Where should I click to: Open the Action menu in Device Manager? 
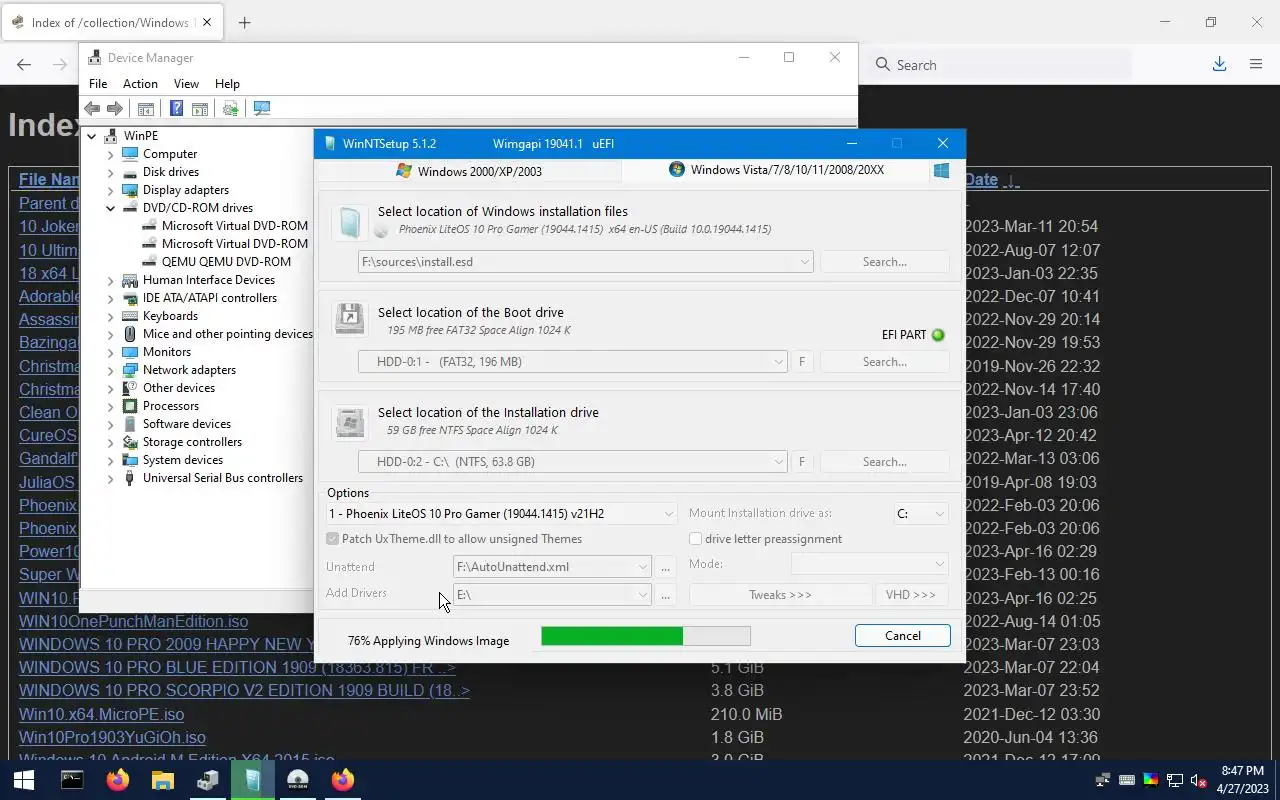tap(140, 84)
